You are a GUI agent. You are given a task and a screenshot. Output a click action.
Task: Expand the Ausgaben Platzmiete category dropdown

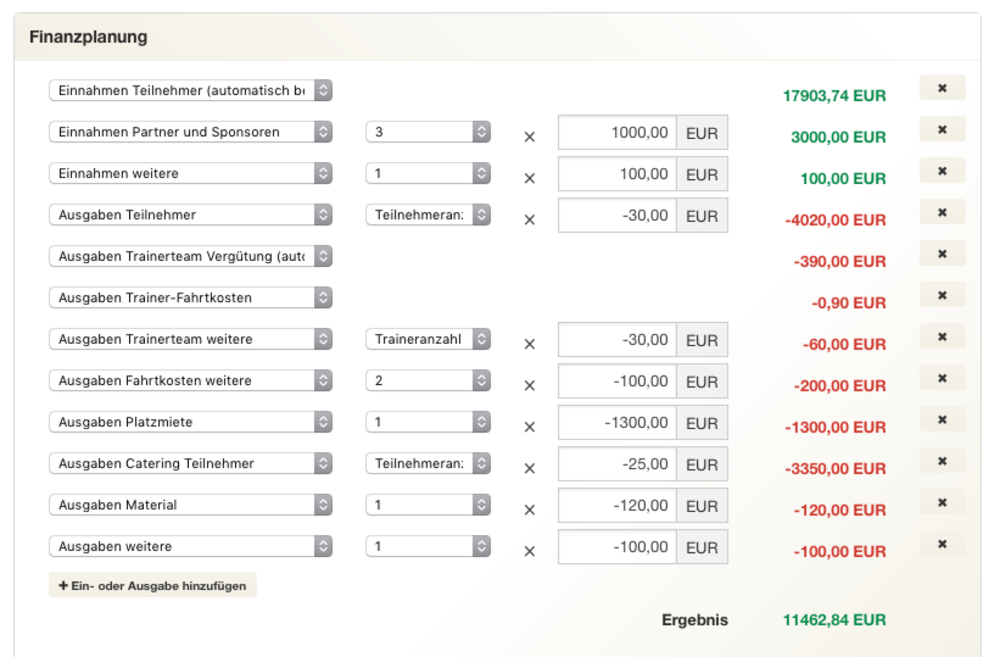point(190,422)
